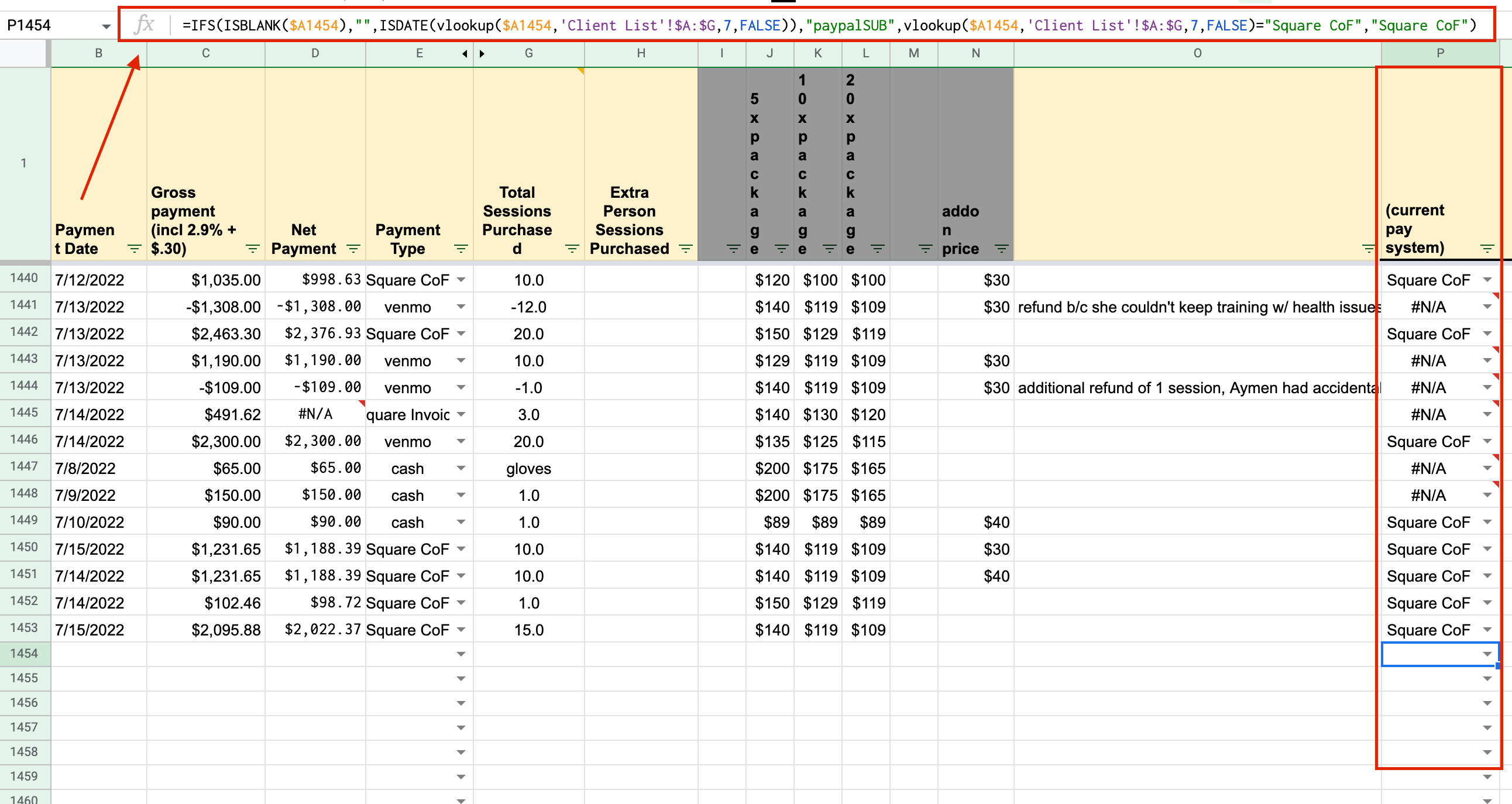The height and width of the screenshot is (804, 1512).
Task: Click the -$1,308.00 gross payment cell
Action: click(206, 307)
